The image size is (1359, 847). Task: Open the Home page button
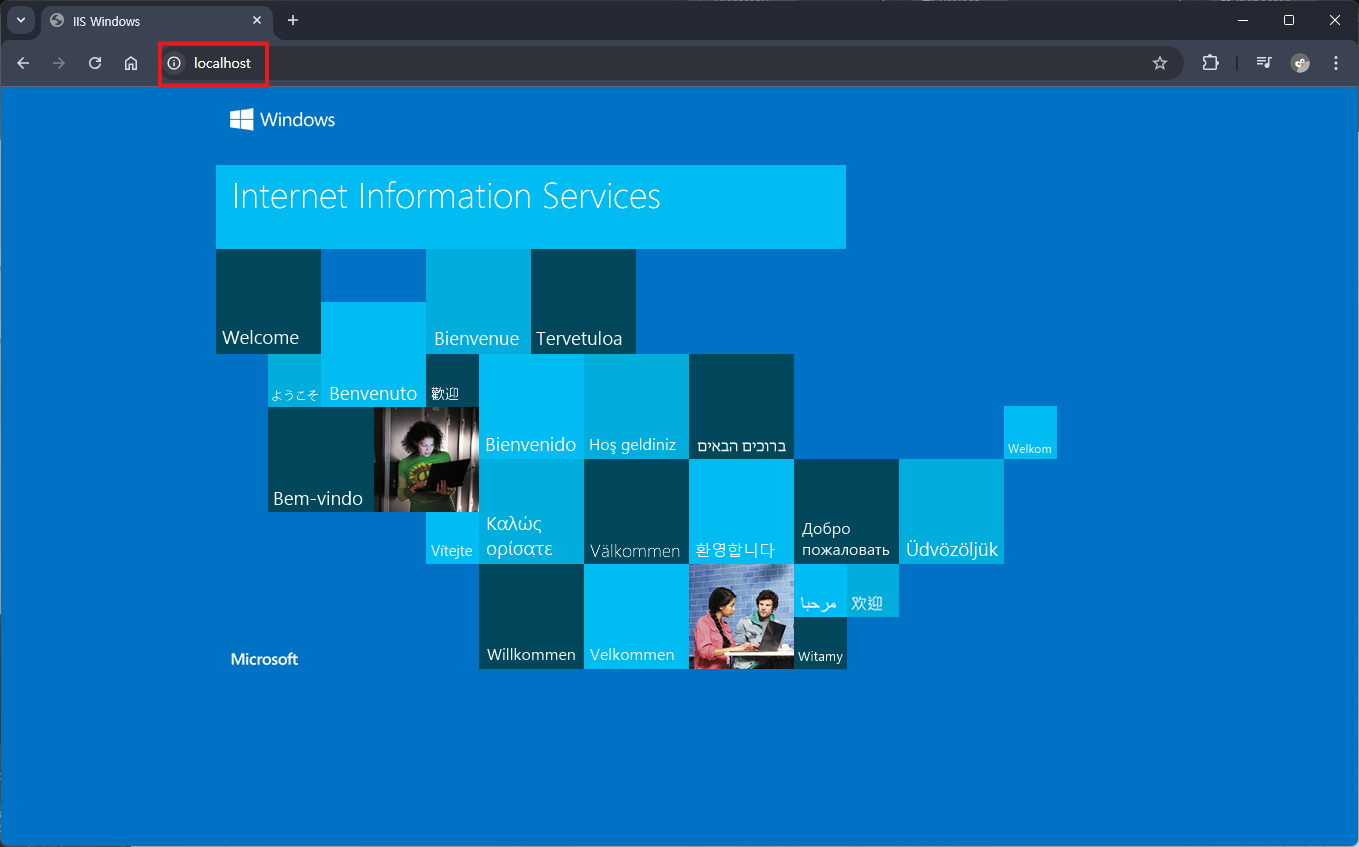[x=131, y=63]
